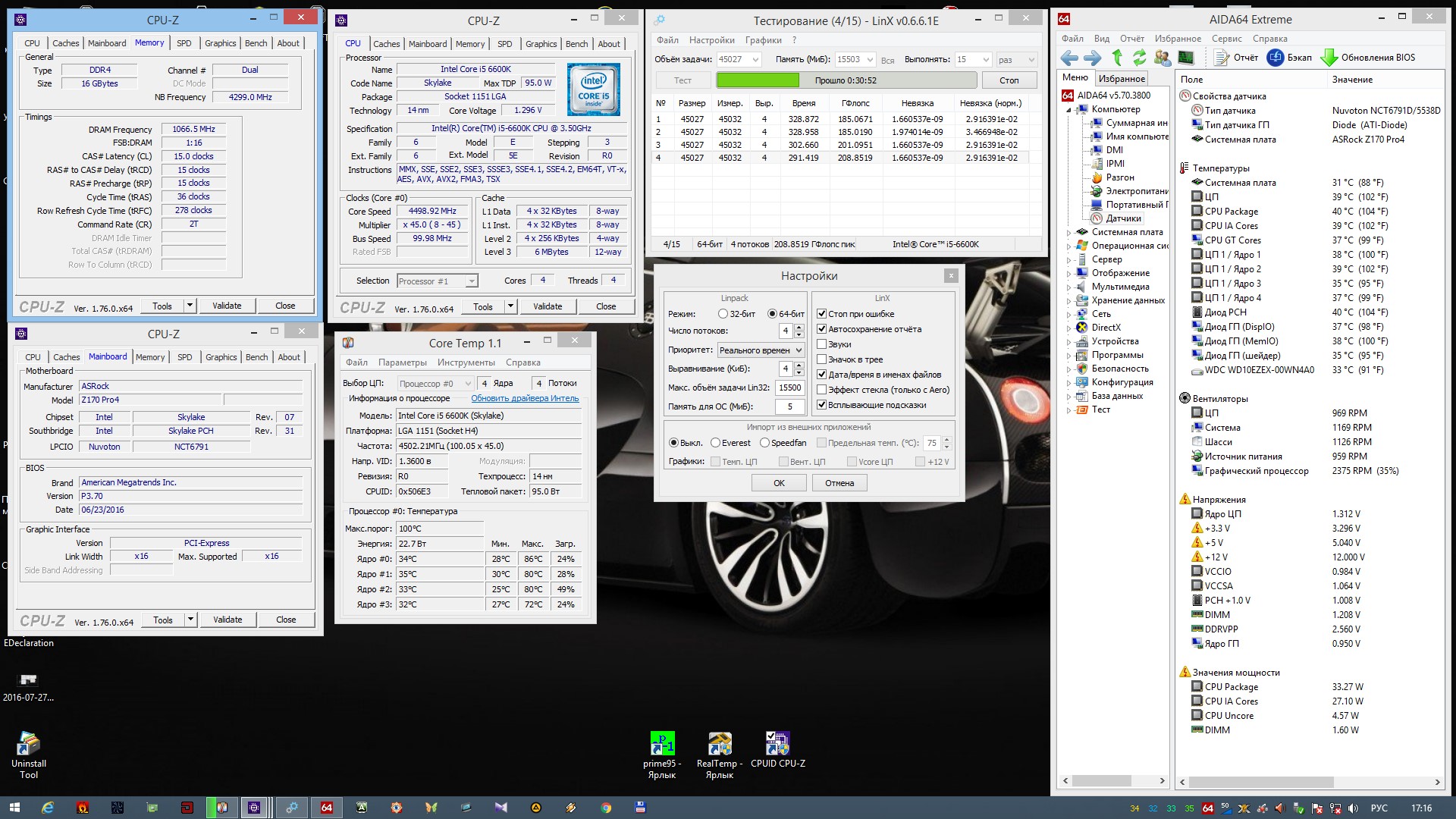Click the Стоп button in LinX
This screenshot has height=819, width=1456.
(1009, 80)
